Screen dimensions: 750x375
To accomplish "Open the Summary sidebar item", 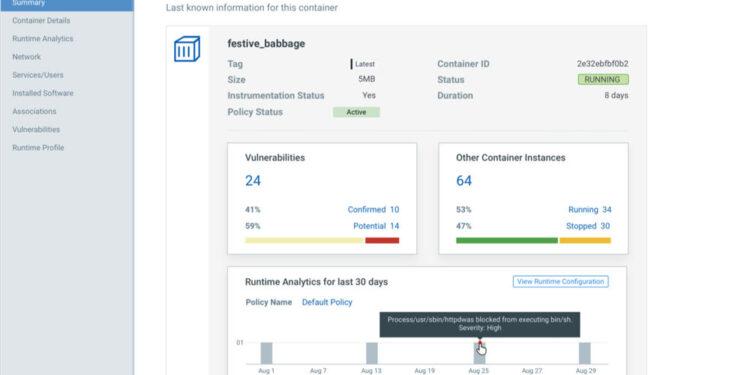I will 67,4.
